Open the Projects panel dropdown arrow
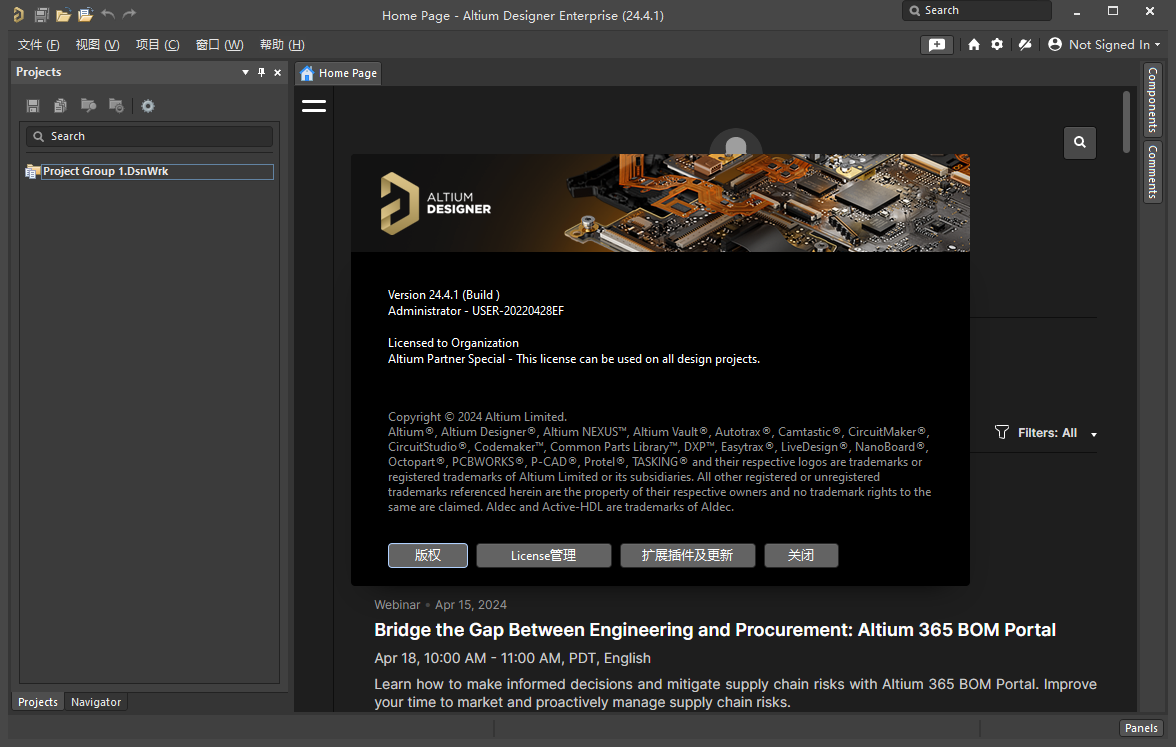The height and width of the screenshot is (747, 1176). (x=245, y=72)
